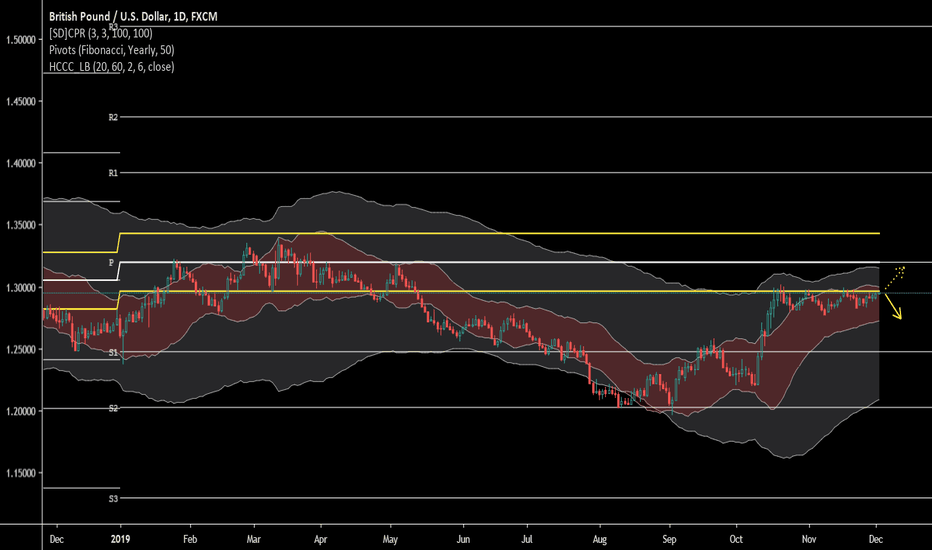The height and width of the screenshot is (550, 932).
Task: Jump to 2019 on the time axis
Action: coord(119,537)
